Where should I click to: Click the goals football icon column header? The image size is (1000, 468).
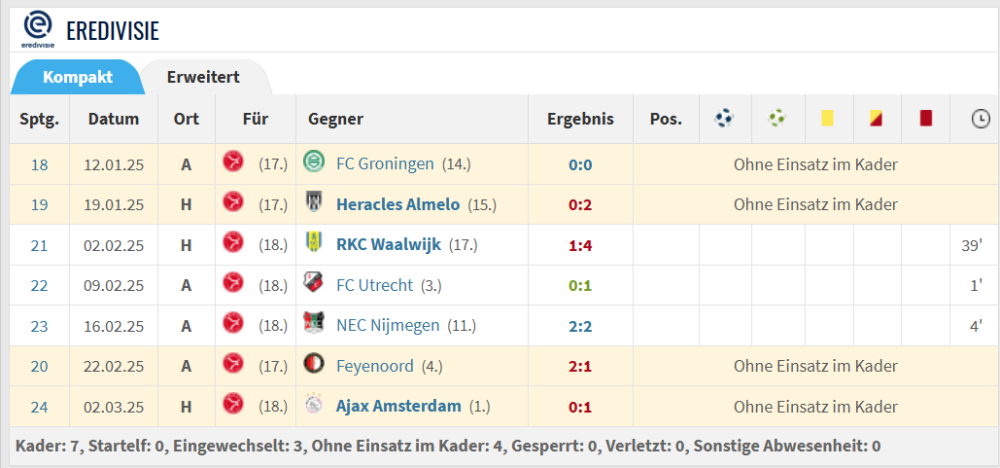point(725,119)
